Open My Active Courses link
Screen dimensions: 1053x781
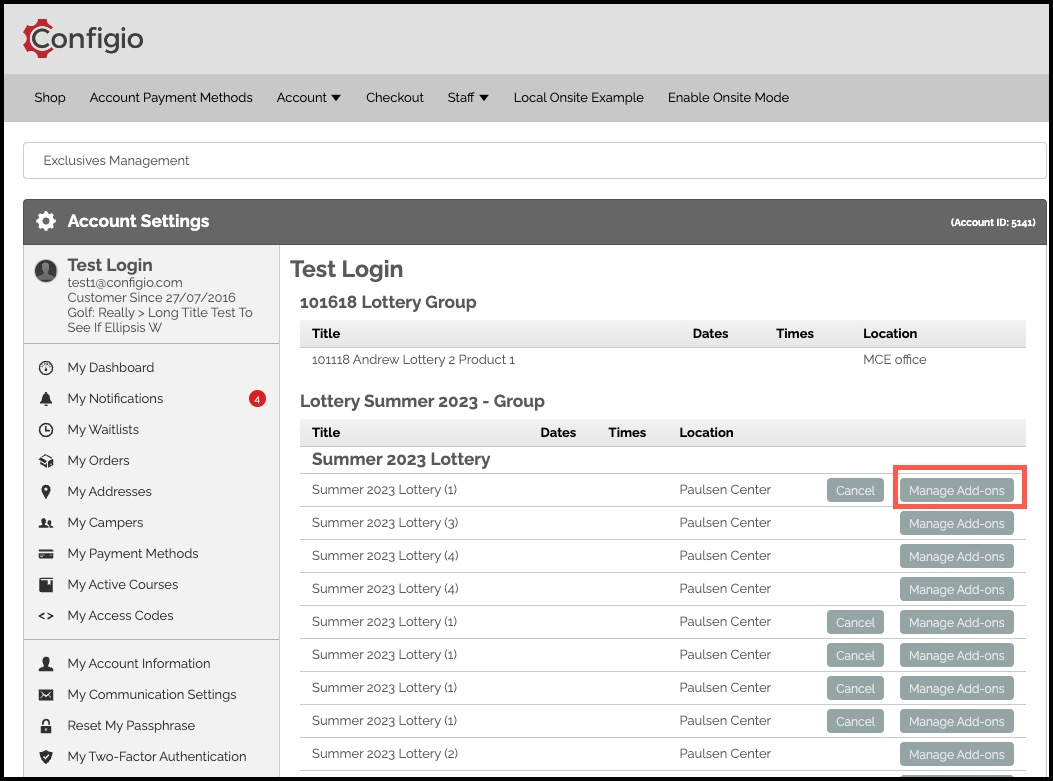tap(122, 585)
